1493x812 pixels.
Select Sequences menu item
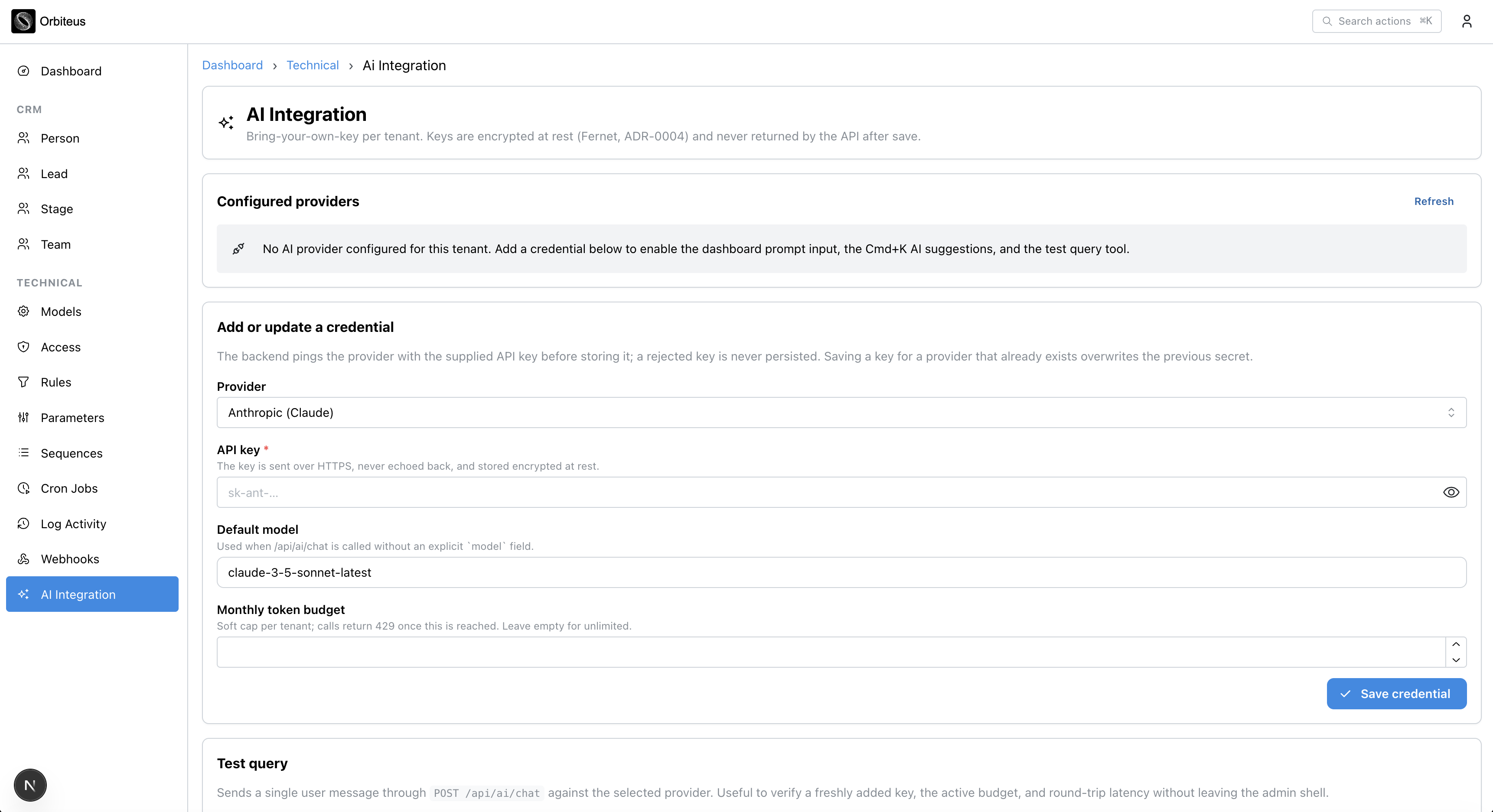click(x=92, y=453)
